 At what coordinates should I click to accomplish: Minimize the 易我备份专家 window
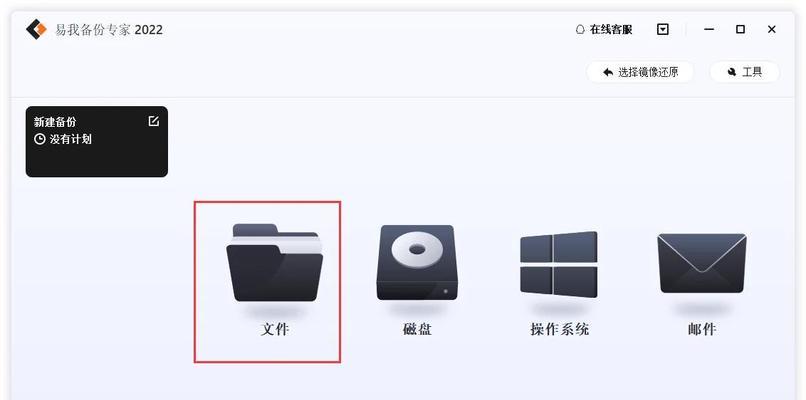709,30
